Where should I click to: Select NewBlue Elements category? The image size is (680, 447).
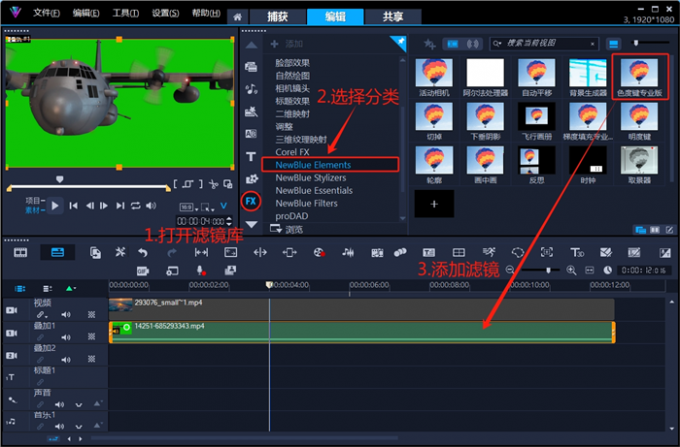tap(321, 163)
